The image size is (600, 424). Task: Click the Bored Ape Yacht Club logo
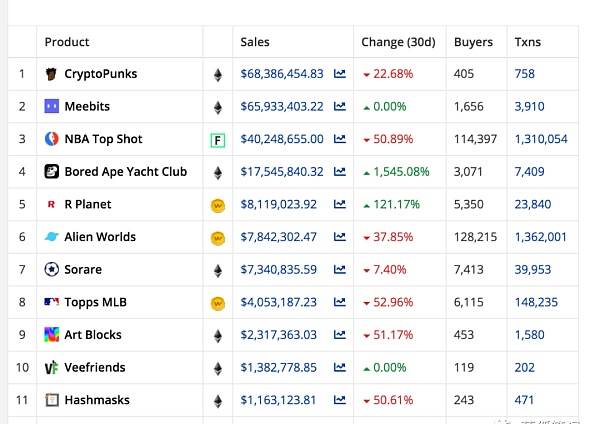coord(51,171)
